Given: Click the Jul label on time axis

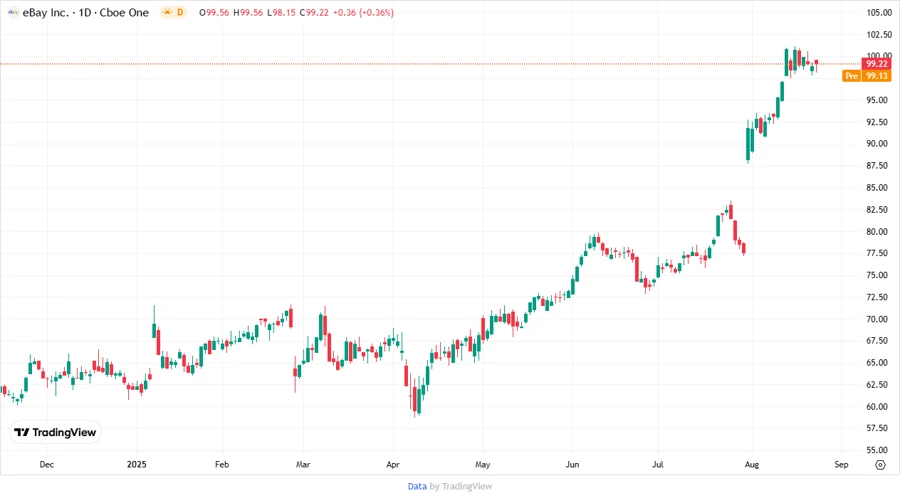Looking at the screenshot, I should click(658, 464).
